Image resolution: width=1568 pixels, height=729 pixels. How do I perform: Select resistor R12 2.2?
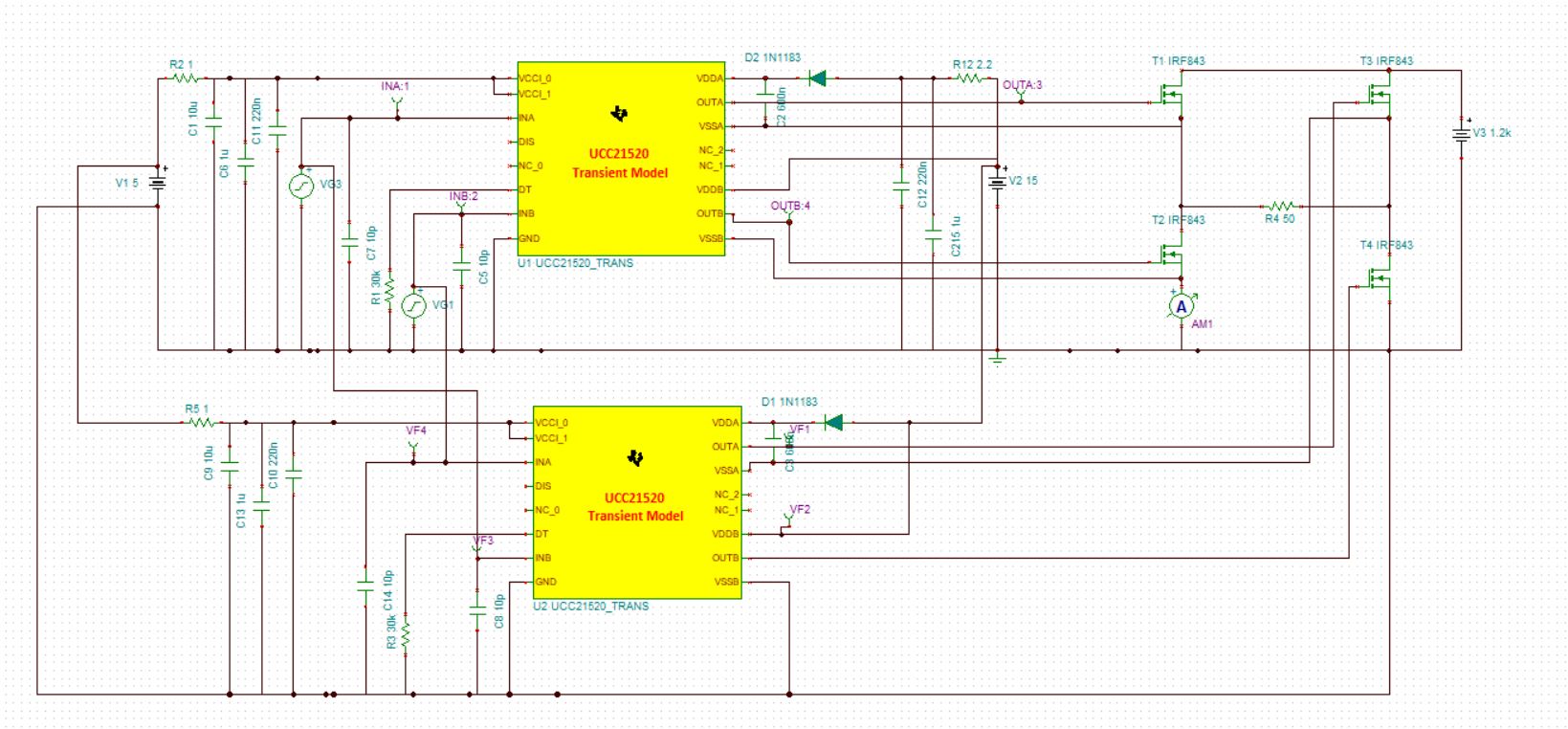coord(969,78)
